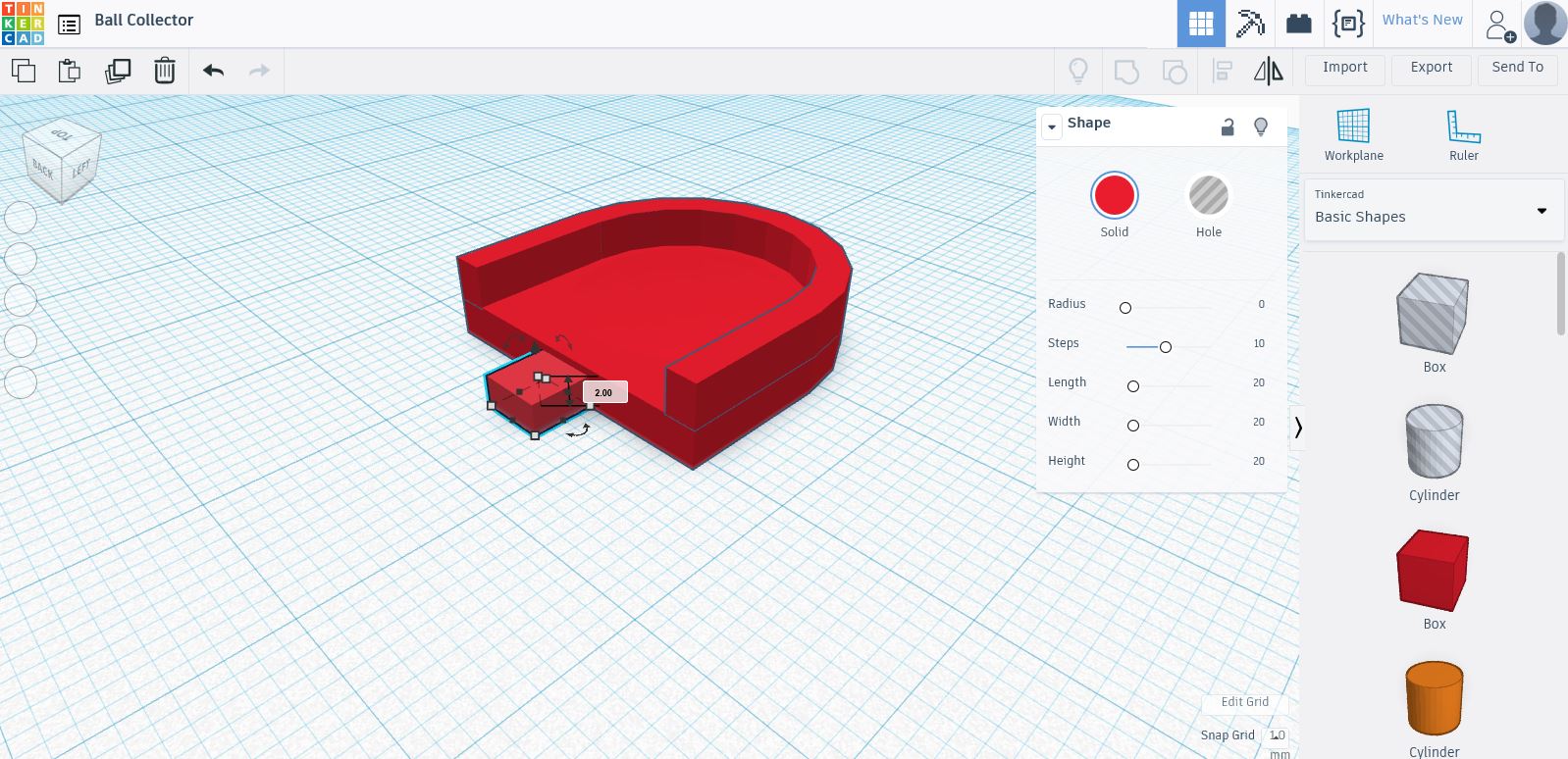Click the Tinkercad logo
Image resolution: width=1568 pixels, height=759 pixels.
pyautogui.click(x=23, y=24)
